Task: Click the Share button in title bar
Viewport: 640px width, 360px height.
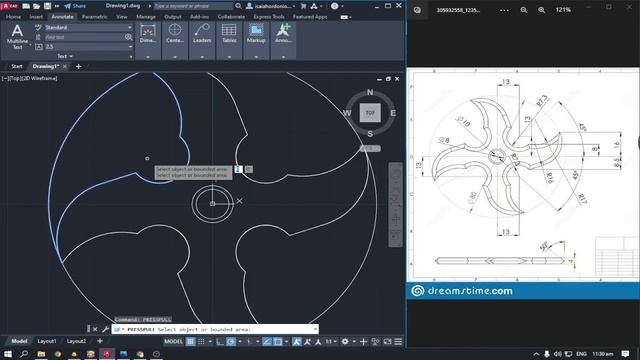Action: (75, 6)
